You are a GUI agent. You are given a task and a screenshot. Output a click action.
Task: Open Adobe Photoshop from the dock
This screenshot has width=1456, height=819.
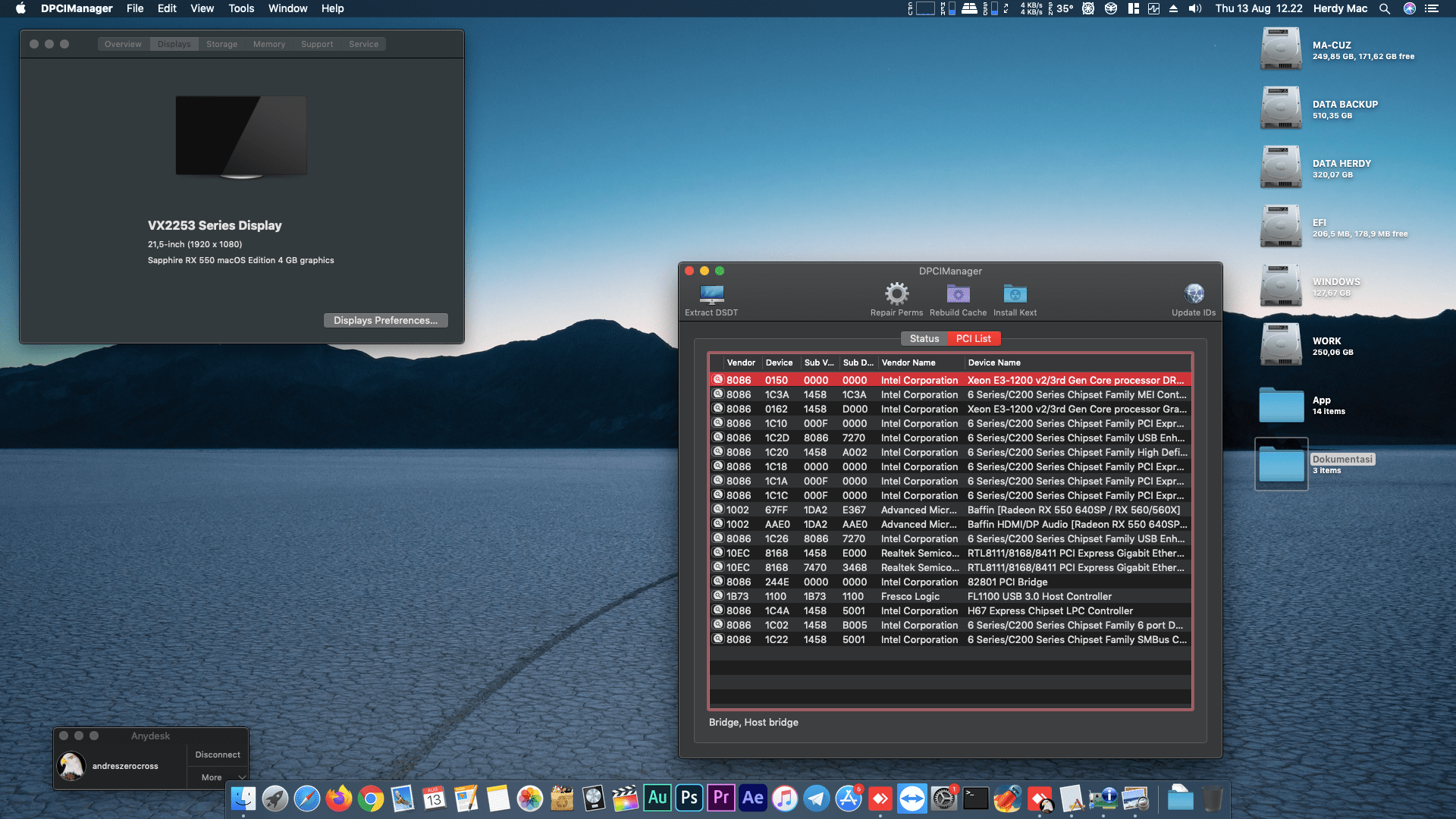pos(689,798)
